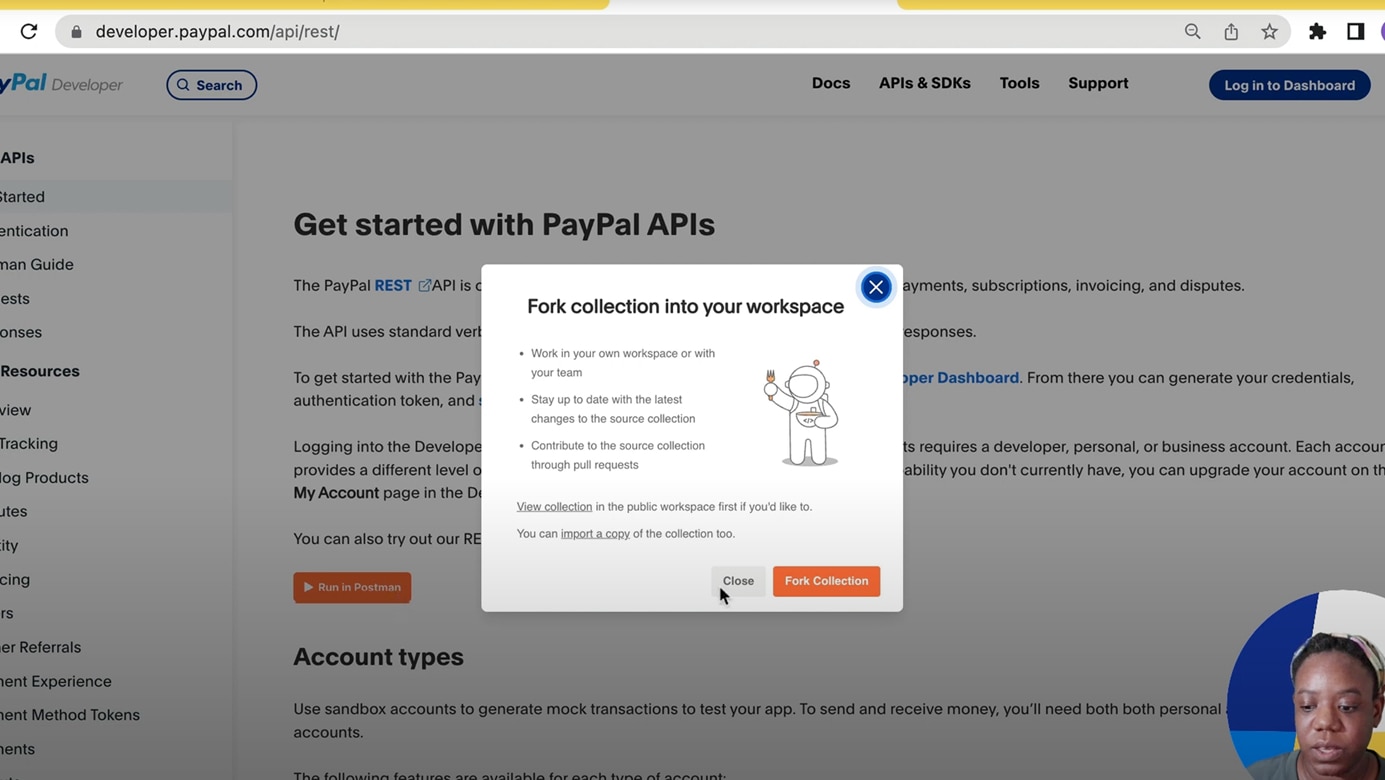Viewport: 1385px width, 780px height.
Task: Bookmark this page with the star icon
Action: coord(1269,31)
